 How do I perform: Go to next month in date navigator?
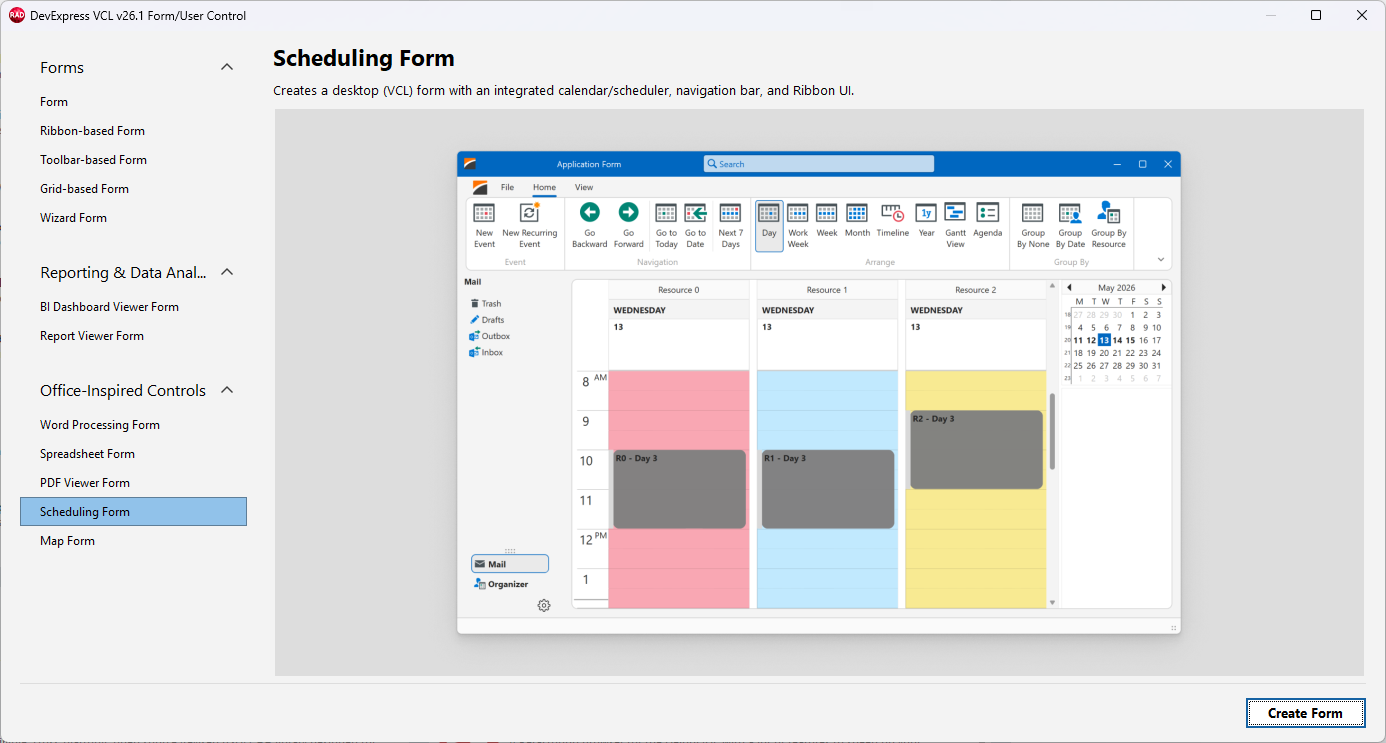coord(1163,288)
